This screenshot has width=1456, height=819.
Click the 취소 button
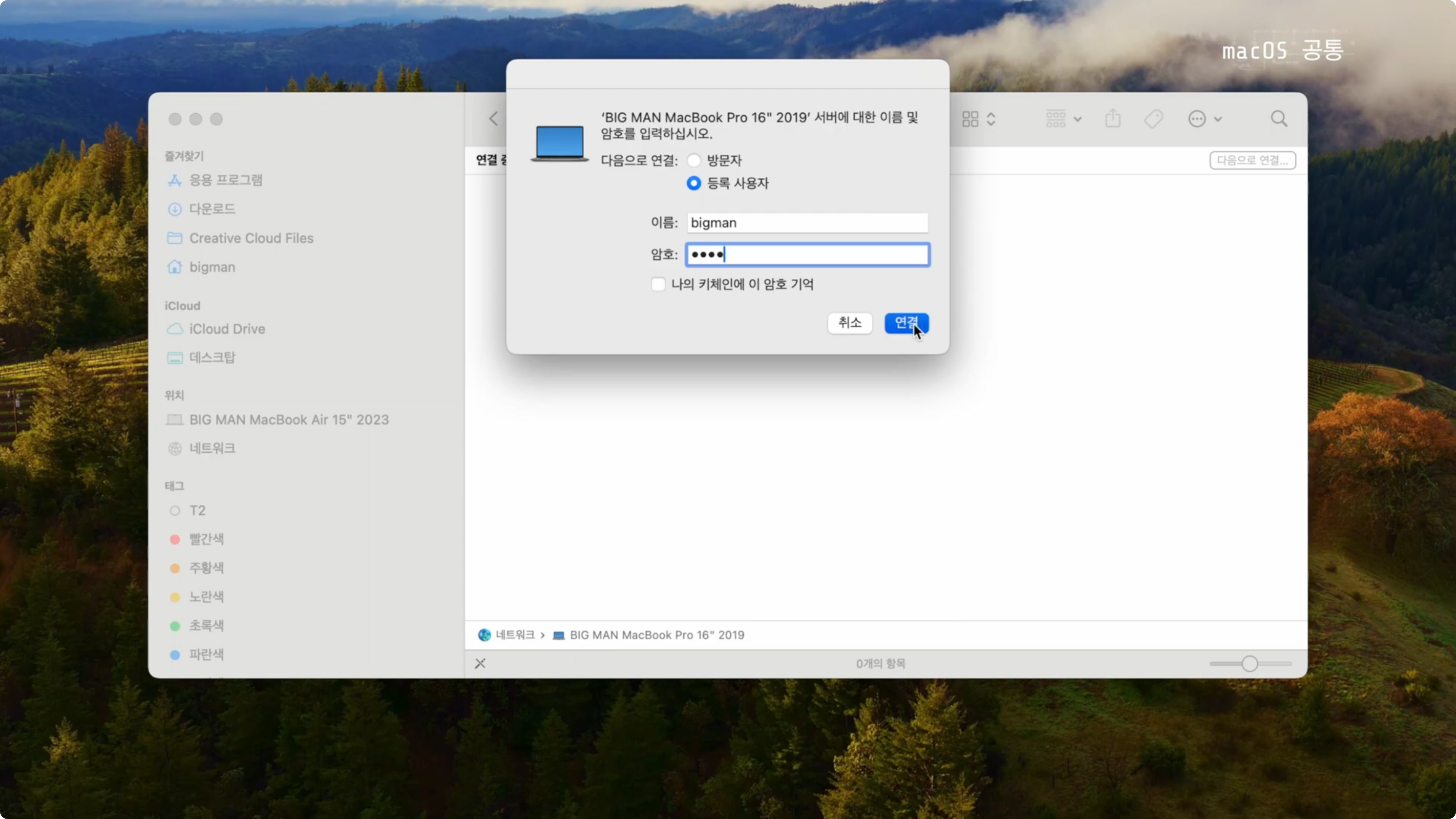849,323
